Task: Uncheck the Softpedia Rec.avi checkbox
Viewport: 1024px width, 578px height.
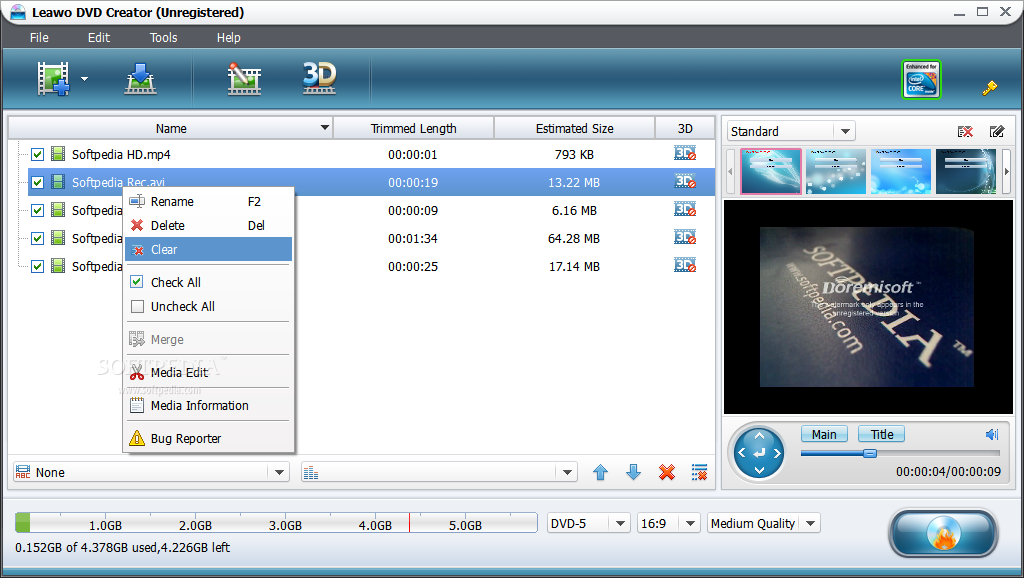Action: pyautogui.click(x=37, y=182)
